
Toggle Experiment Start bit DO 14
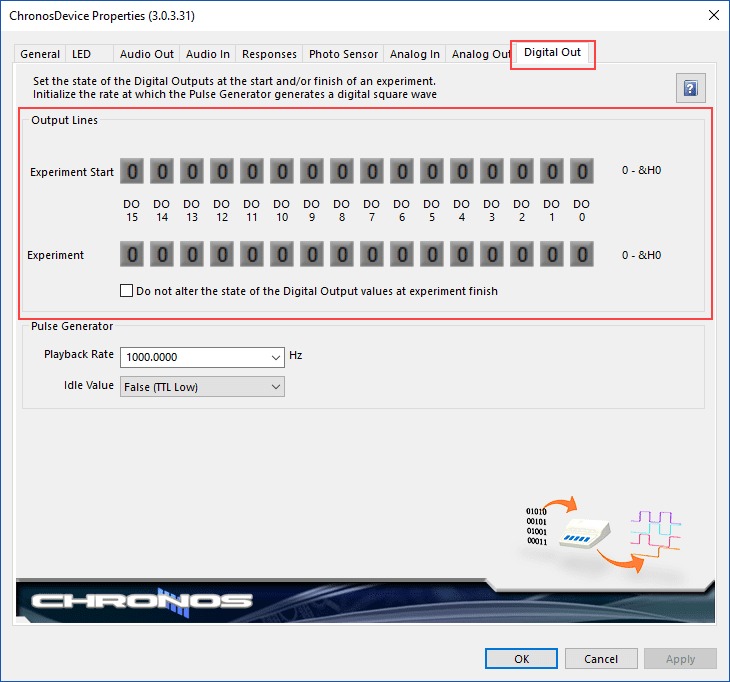[162, 171]
